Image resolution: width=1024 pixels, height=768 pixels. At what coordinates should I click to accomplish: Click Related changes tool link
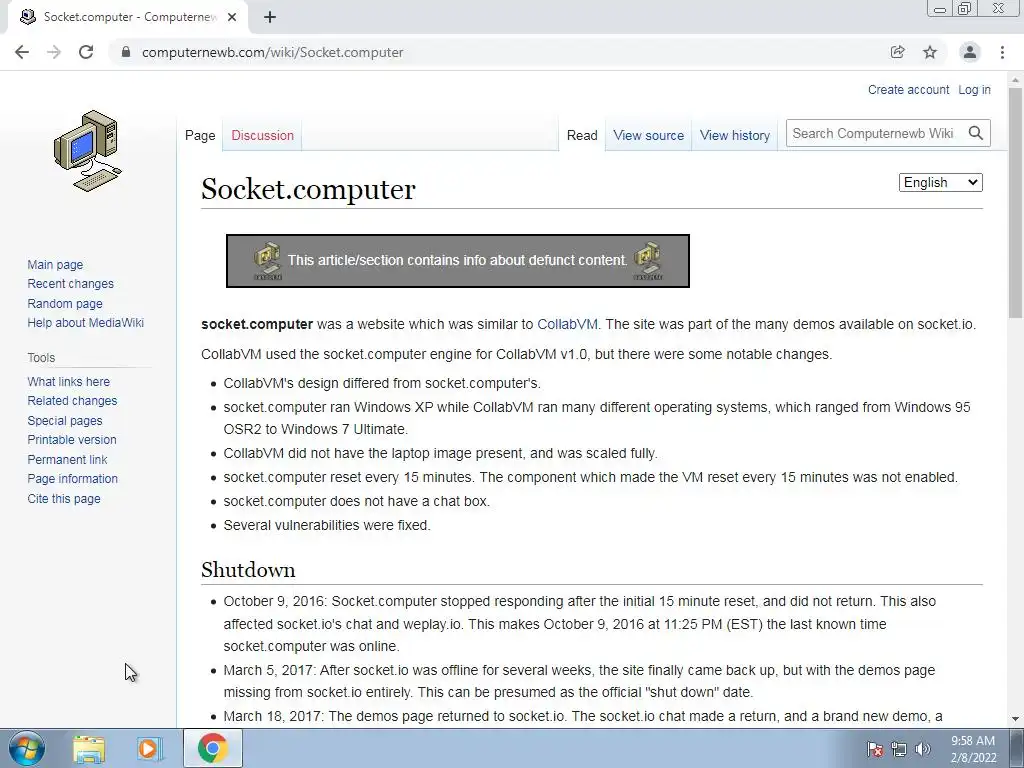[72, 400]
